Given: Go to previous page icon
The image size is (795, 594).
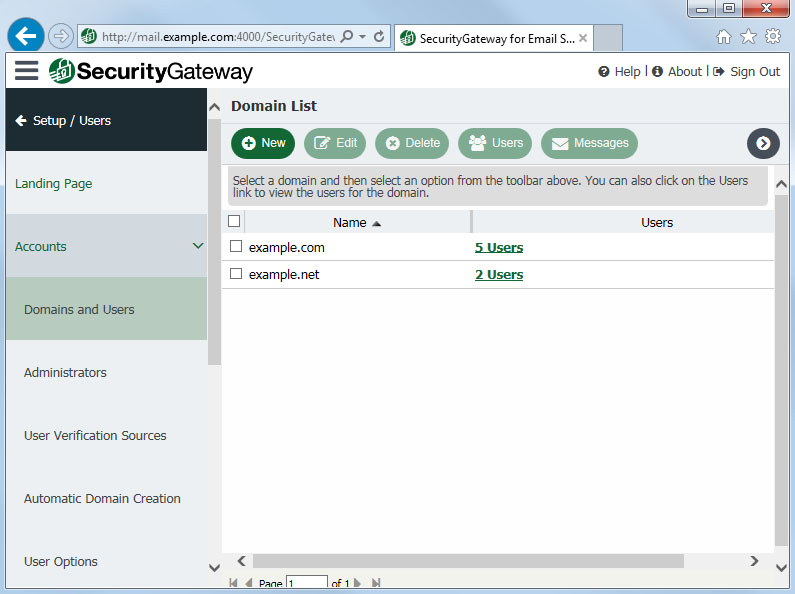Looking at the screenshot, I should coord(248,583).
